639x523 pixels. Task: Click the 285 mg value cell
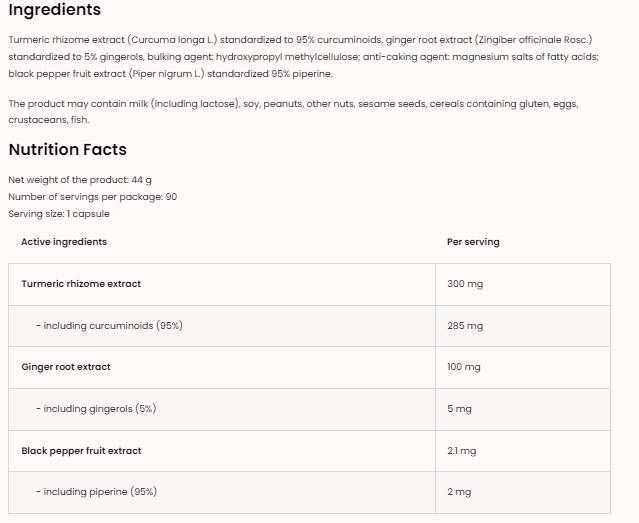click(x=465, y=326)
